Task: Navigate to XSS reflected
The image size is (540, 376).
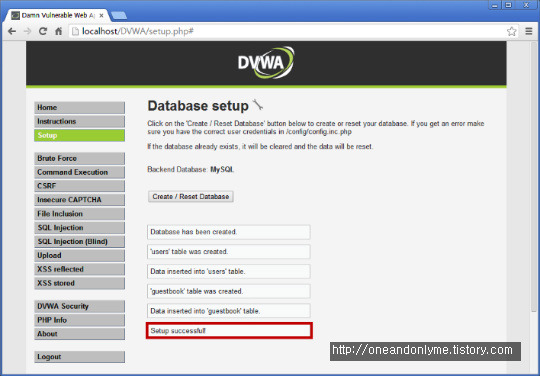Action: pyautogui.click(x=80, y=269)
